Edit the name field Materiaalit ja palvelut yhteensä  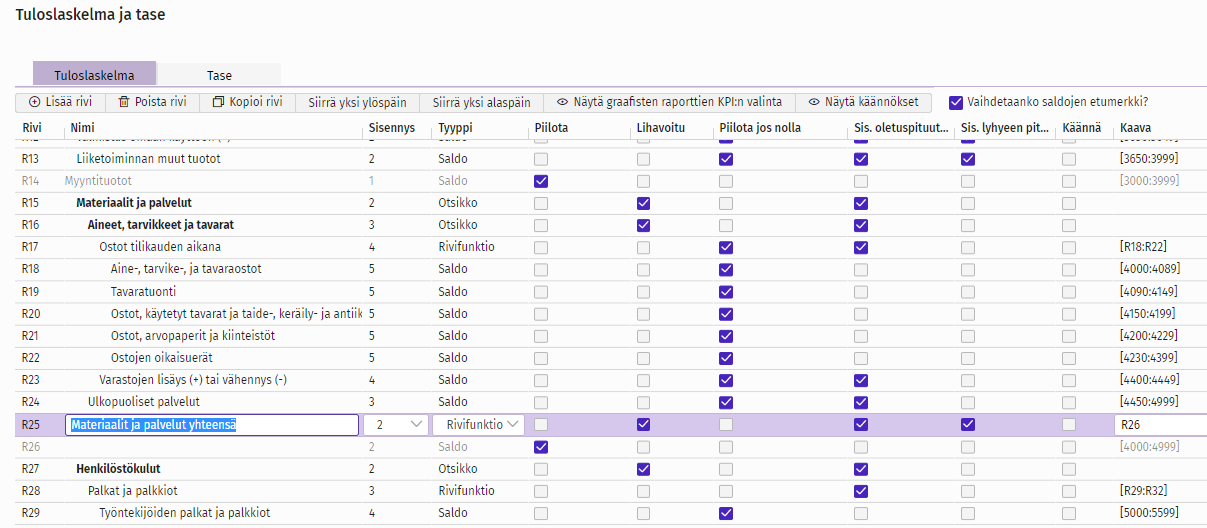(x=212, y=425)
